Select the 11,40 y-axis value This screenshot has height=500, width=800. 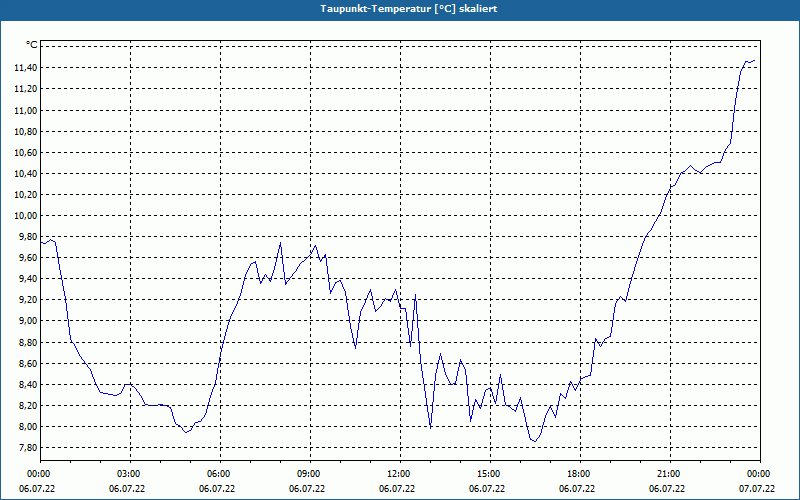coord(27,68)
